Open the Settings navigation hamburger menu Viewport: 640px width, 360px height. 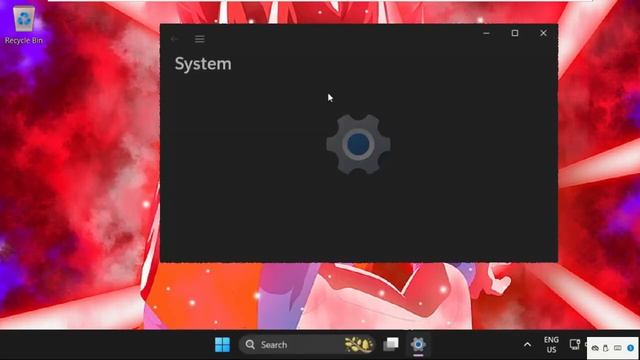(x=200, y=39)
